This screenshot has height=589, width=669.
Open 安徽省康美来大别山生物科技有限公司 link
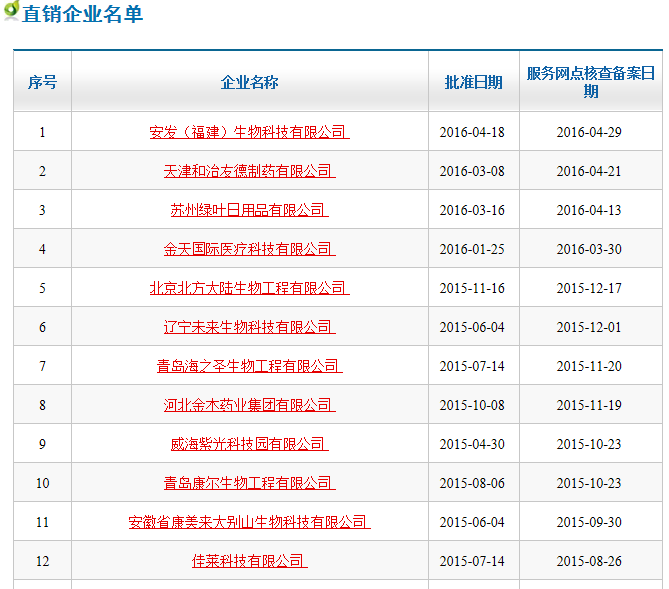pyautogui.click(x=250, y=522)
